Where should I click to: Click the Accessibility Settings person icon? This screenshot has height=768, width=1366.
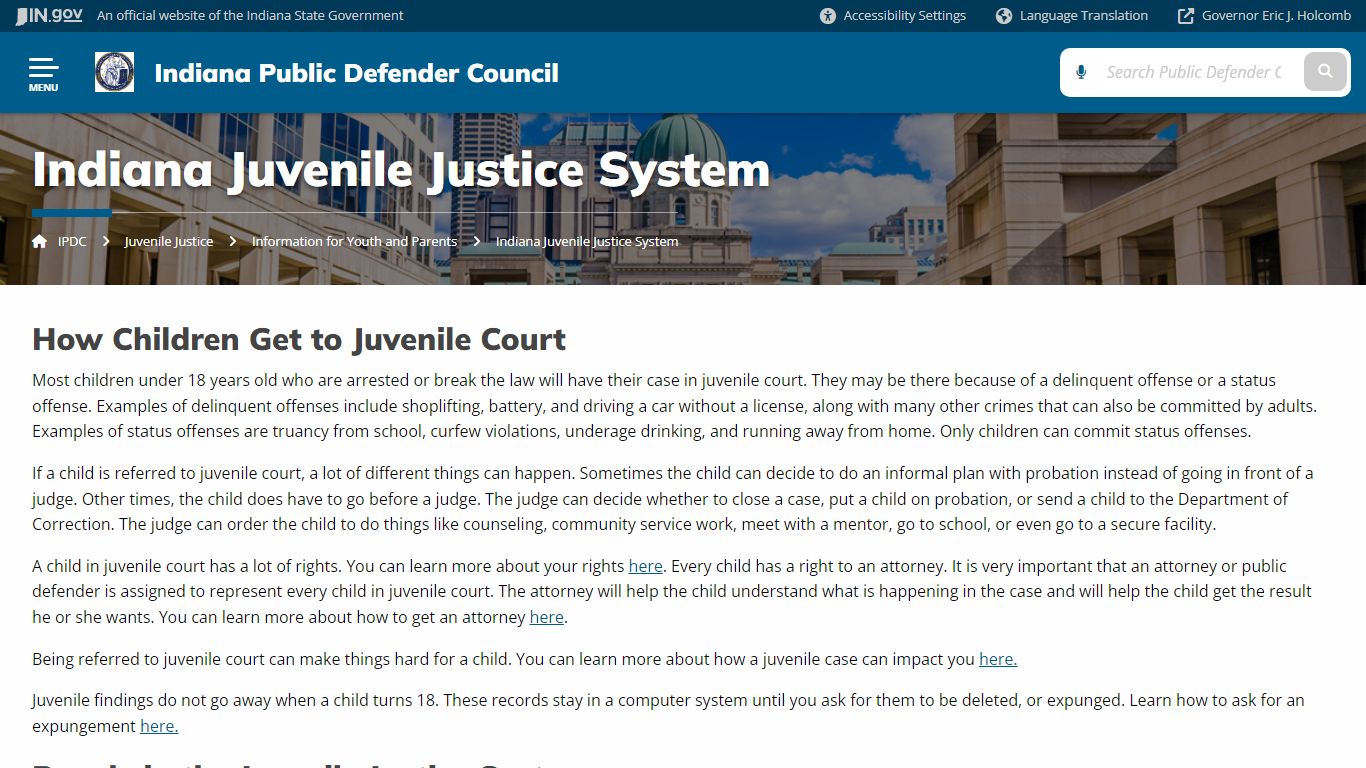(x=828, y=16)
